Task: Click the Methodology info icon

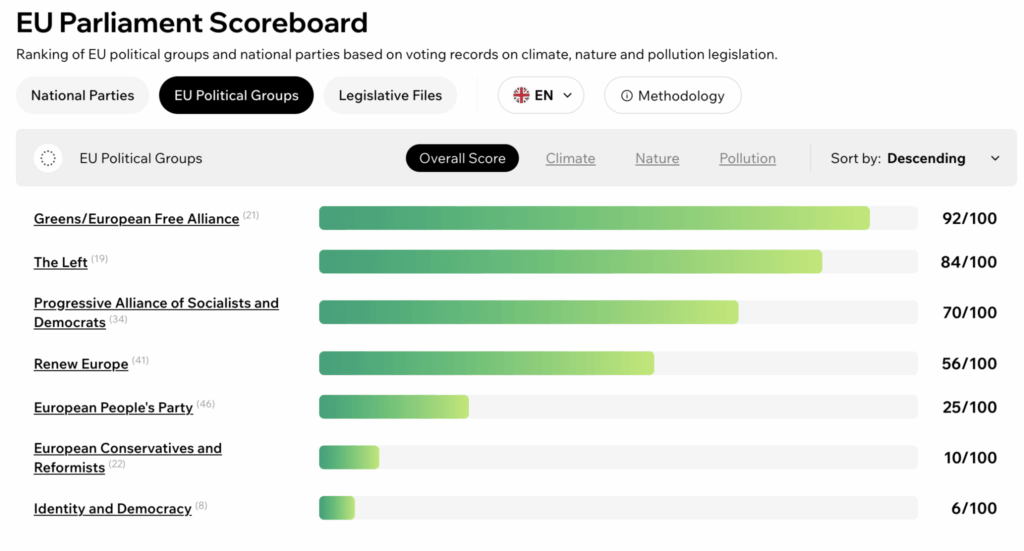Action: tap(627, 96)
